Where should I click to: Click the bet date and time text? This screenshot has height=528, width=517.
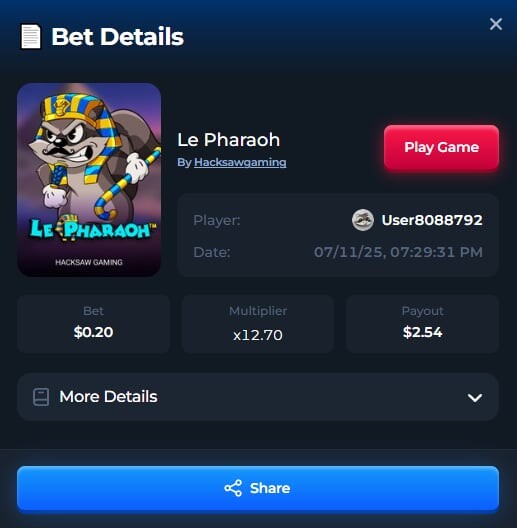point(398,252)
